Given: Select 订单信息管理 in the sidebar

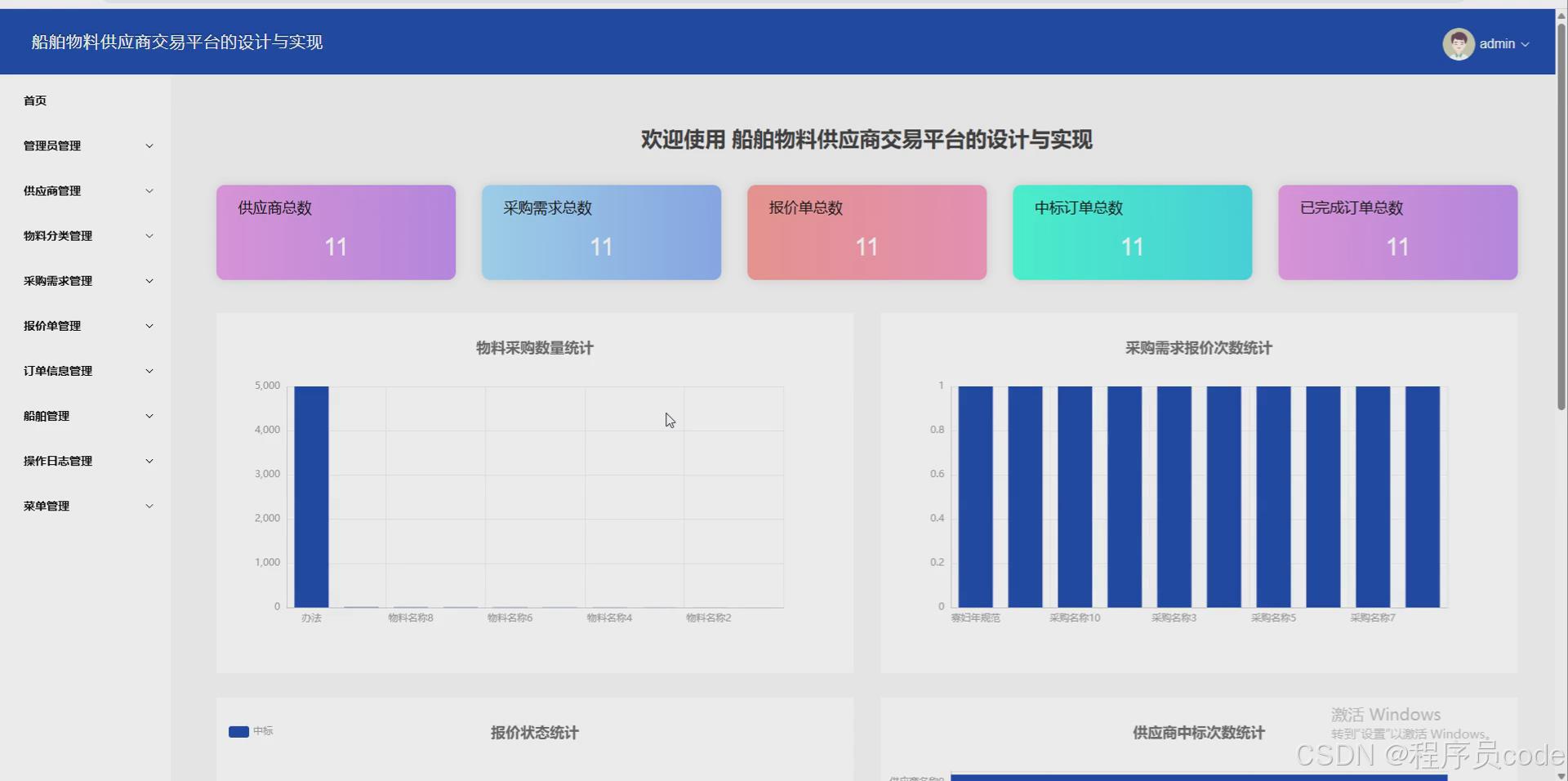Looking at the screenshot, I should [86, 370].
